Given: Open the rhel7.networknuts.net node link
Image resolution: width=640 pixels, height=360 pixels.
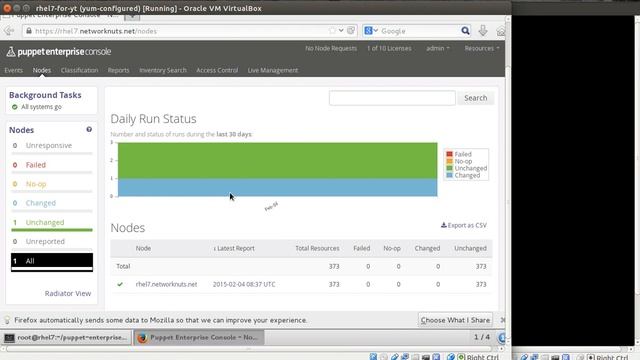Looking at the screenshot, I should (x=166, y=284).
